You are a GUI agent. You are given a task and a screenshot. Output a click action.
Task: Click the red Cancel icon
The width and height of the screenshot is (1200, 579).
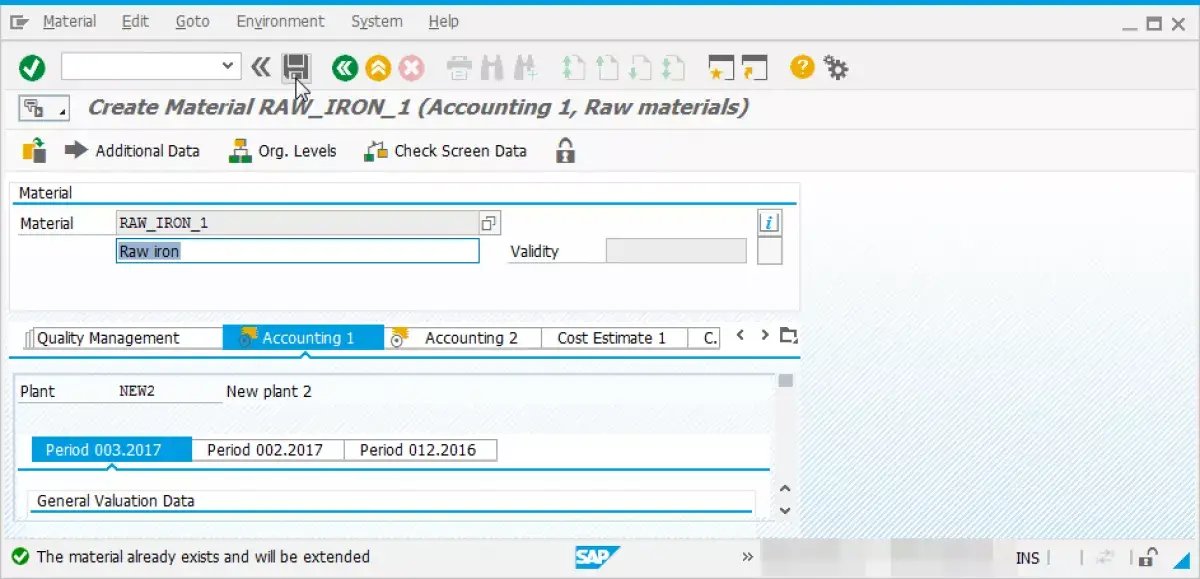coord(410,68)
